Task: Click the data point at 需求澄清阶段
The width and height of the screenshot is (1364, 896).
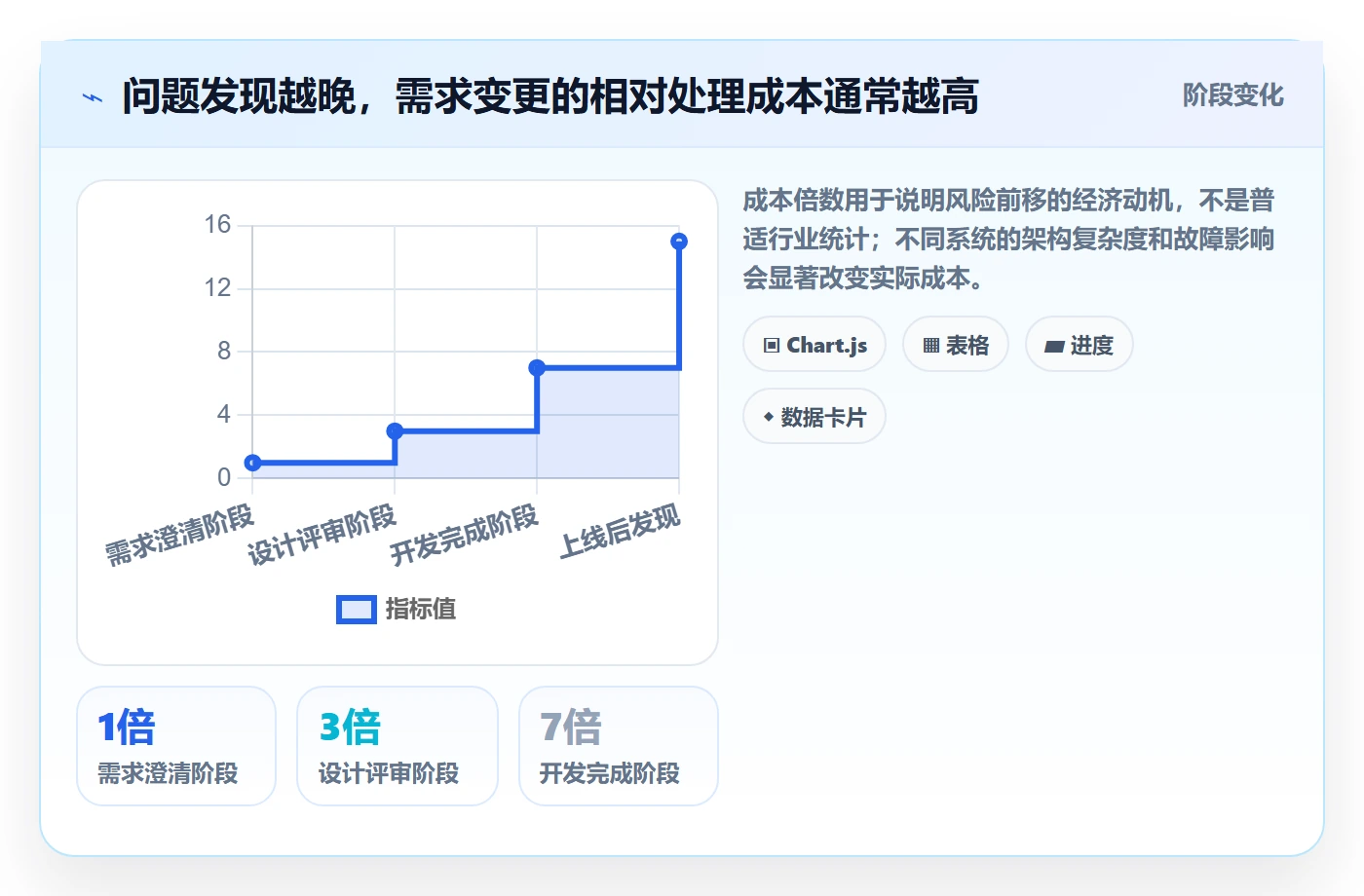Action: pos(252,463)
